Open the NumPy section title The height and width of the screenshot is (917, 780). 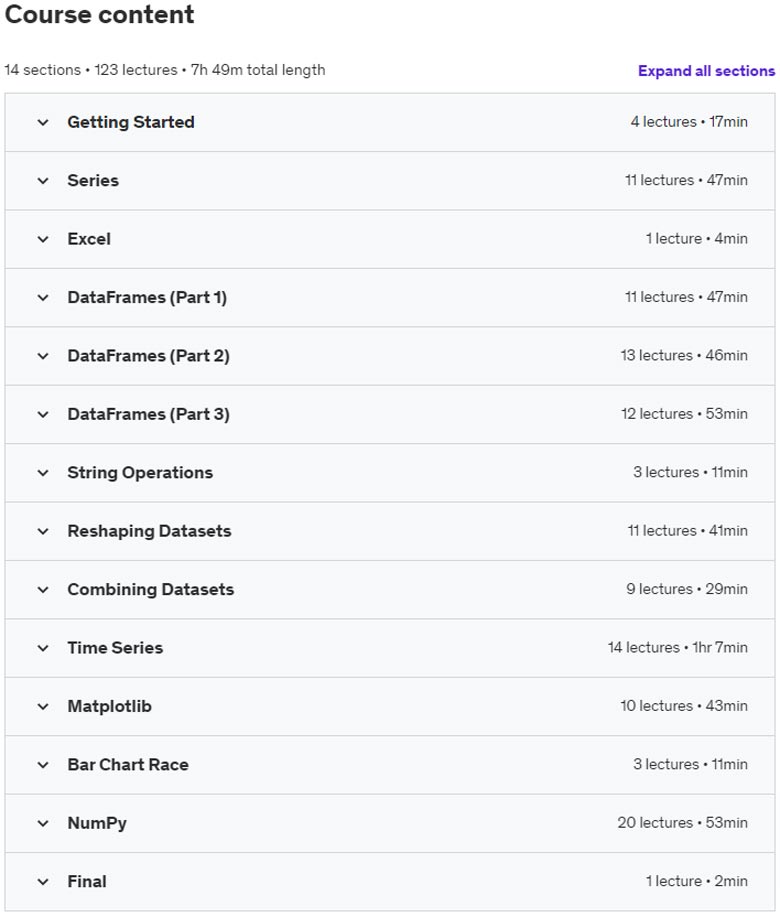pos(97,823)
